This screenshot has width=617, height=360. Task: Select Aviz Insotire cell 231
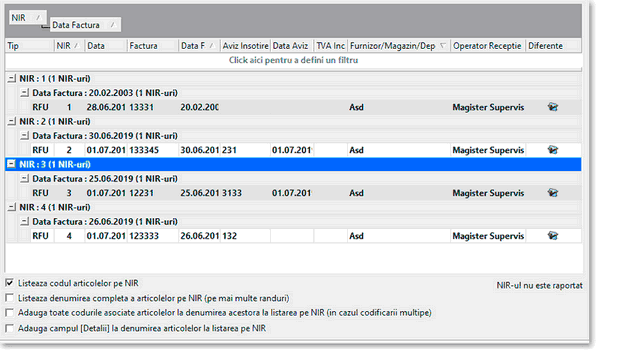click(245, 150)
